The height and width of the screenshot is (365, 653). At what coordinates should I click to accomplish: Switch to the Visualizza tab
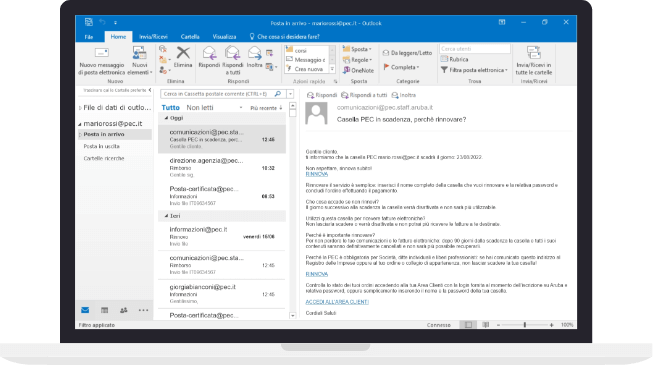224,37
